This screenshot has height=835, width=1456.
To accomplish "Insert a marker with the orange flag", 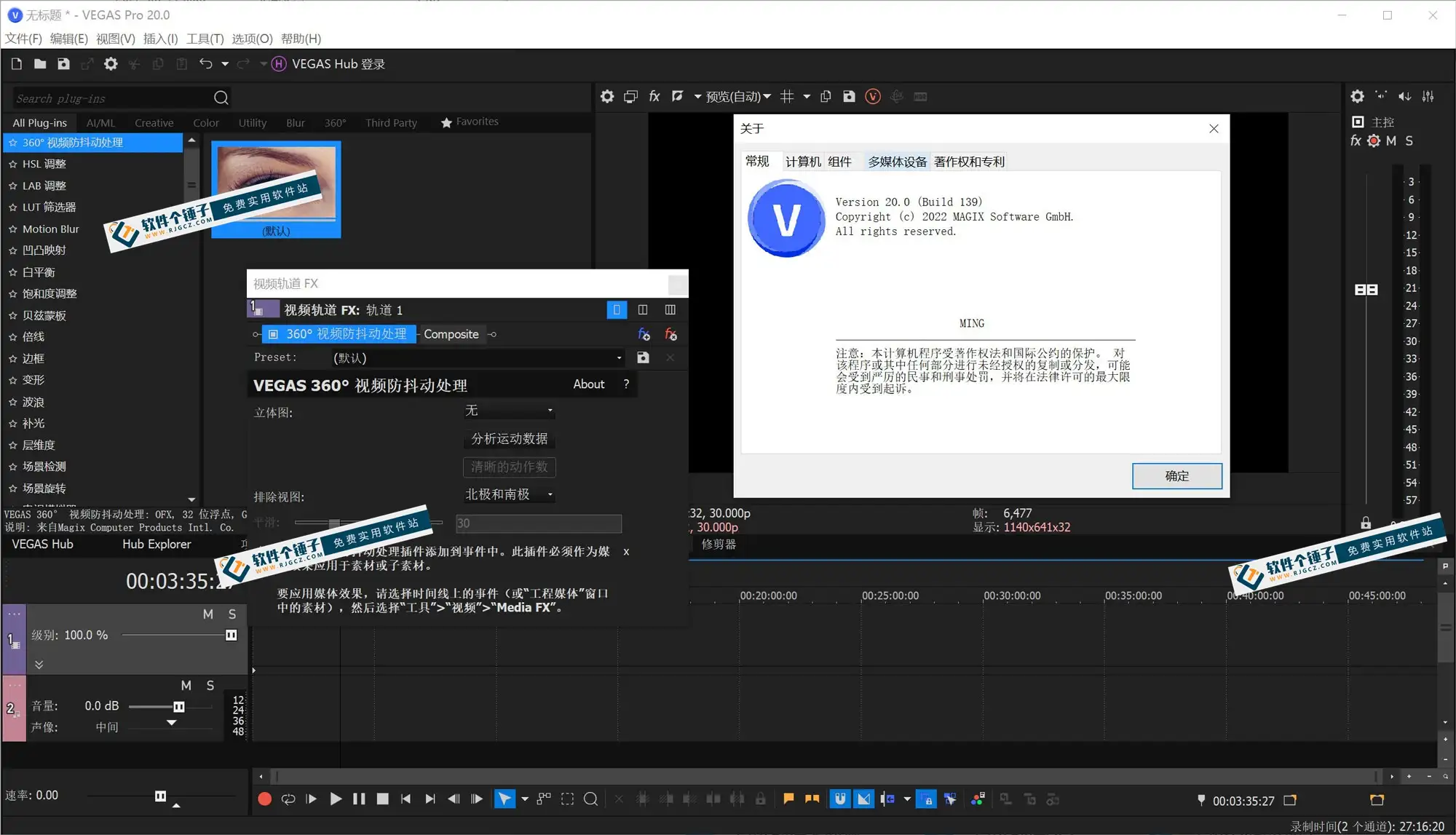I will pos(788,799).
